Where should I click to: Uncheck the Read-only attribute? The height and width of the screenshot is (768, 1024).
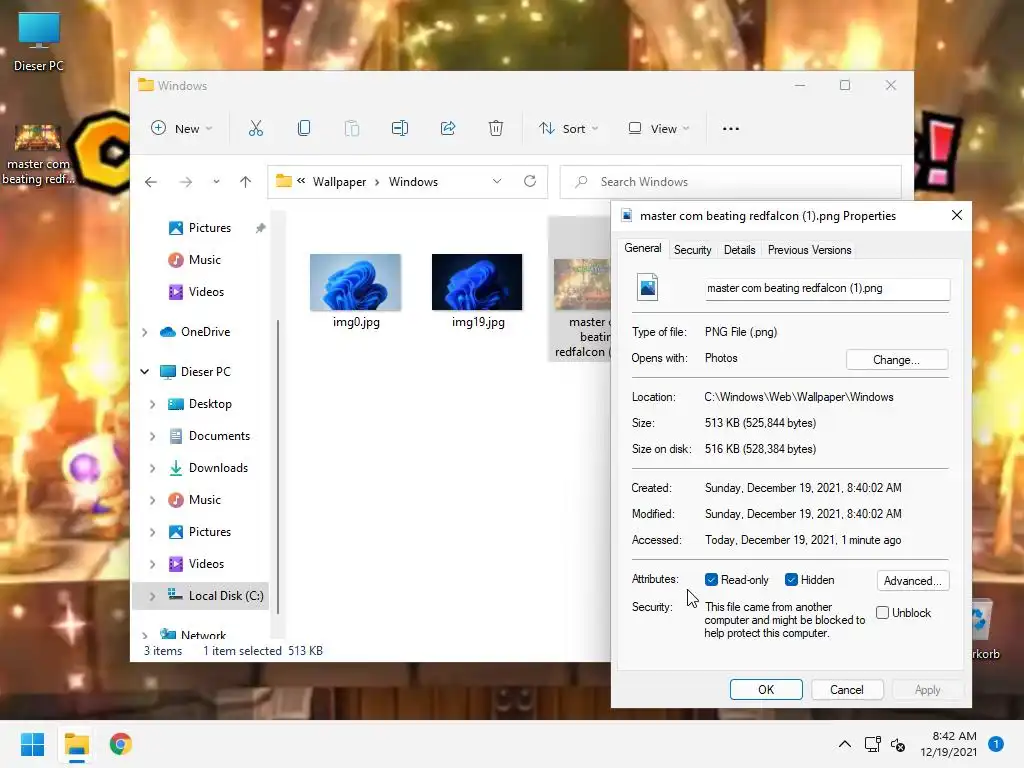click(711, 580)
